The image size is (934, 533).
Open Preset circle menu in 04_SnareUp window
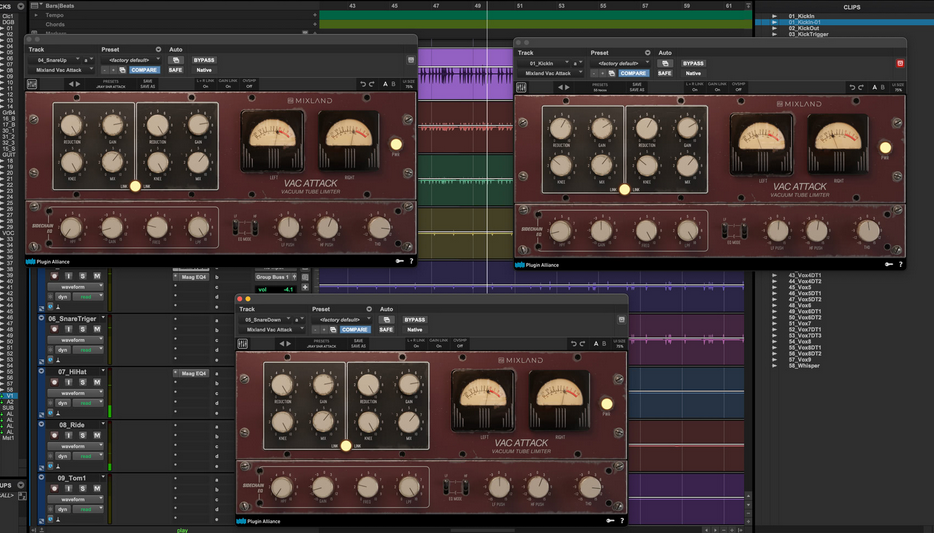coord(158,49)
